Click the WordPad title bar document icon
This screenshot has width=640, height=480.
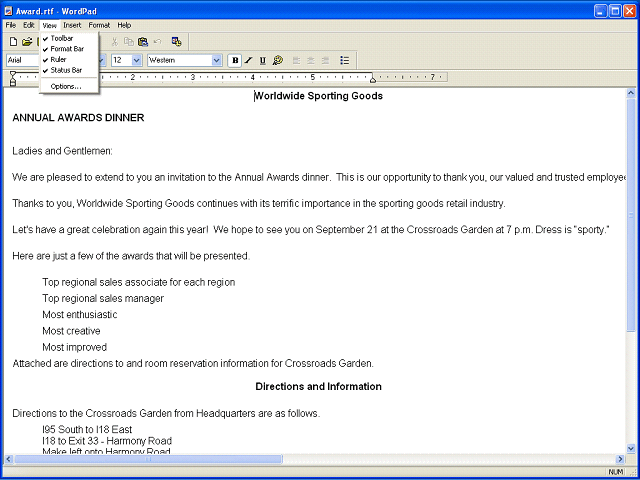[8, 11]
